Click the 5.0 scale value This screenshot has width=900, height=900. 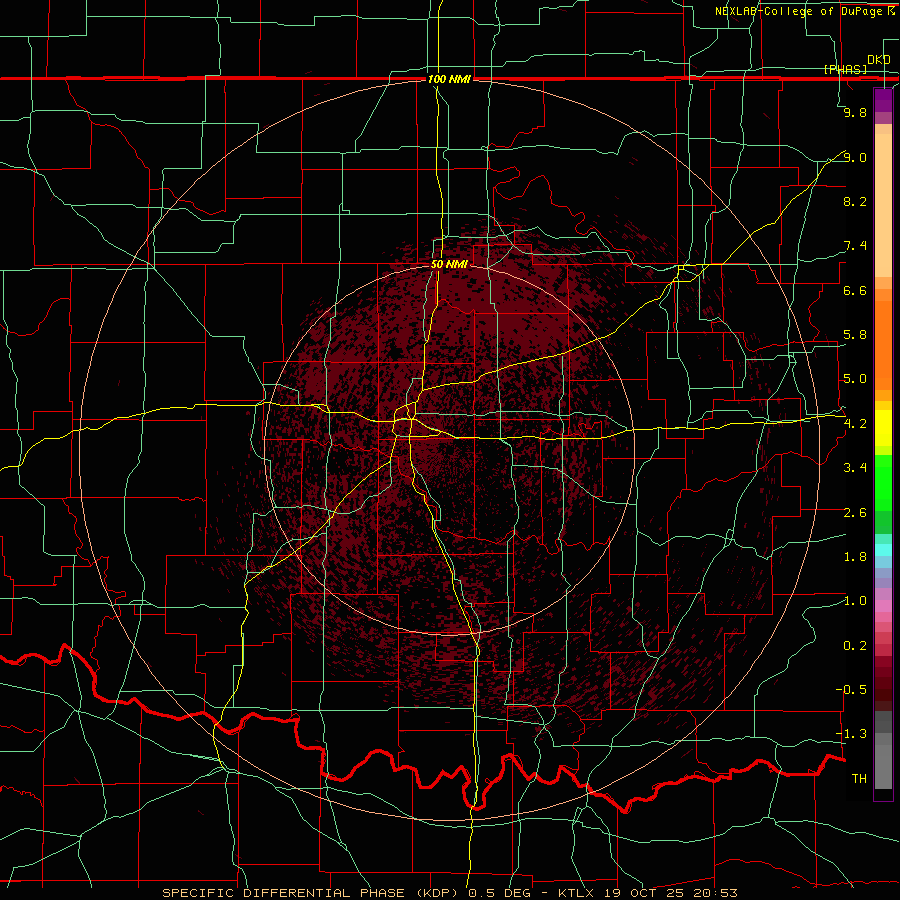point(855,379)
